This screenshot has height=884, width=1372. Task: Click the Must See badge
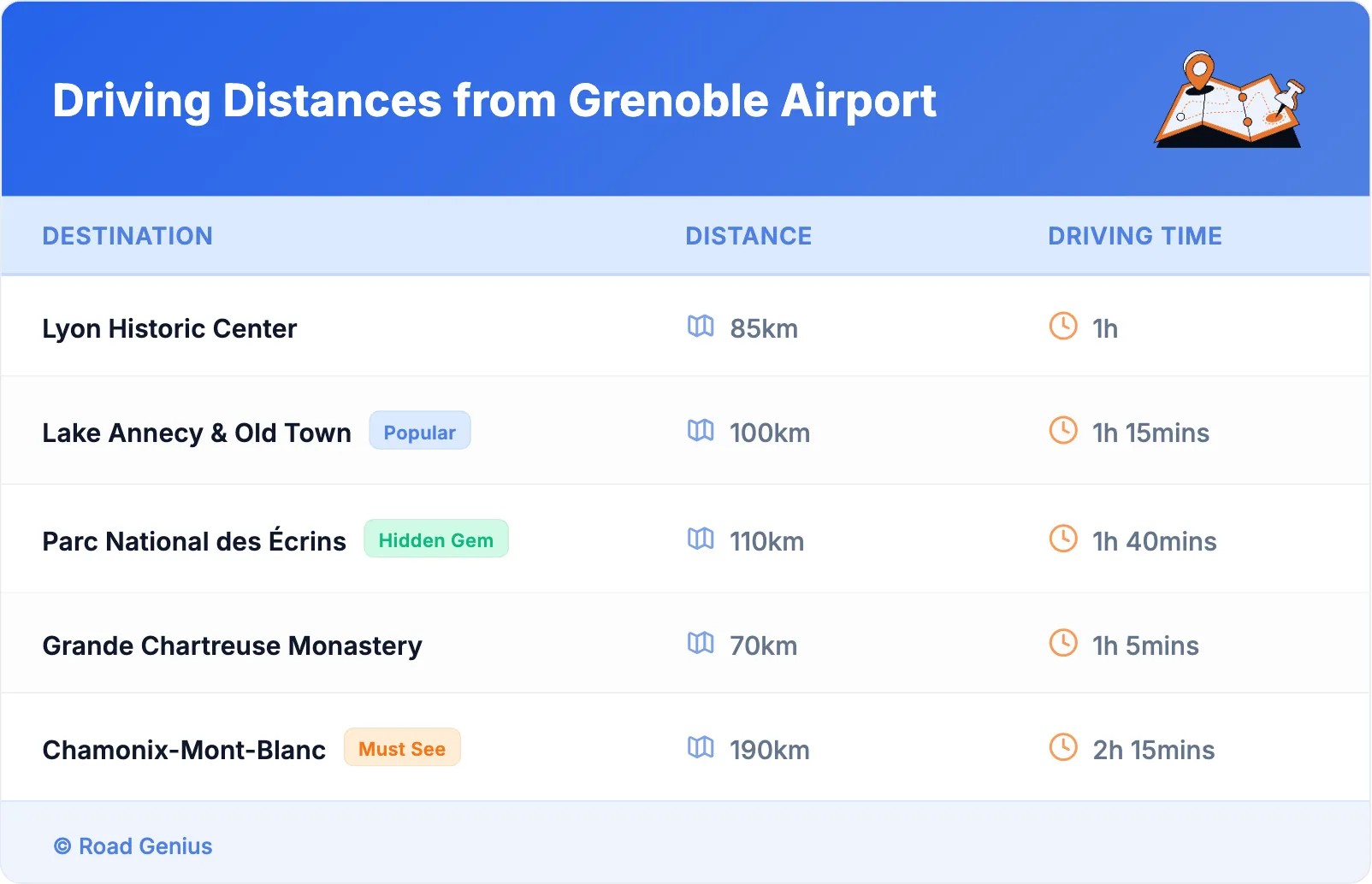(402, 748)
